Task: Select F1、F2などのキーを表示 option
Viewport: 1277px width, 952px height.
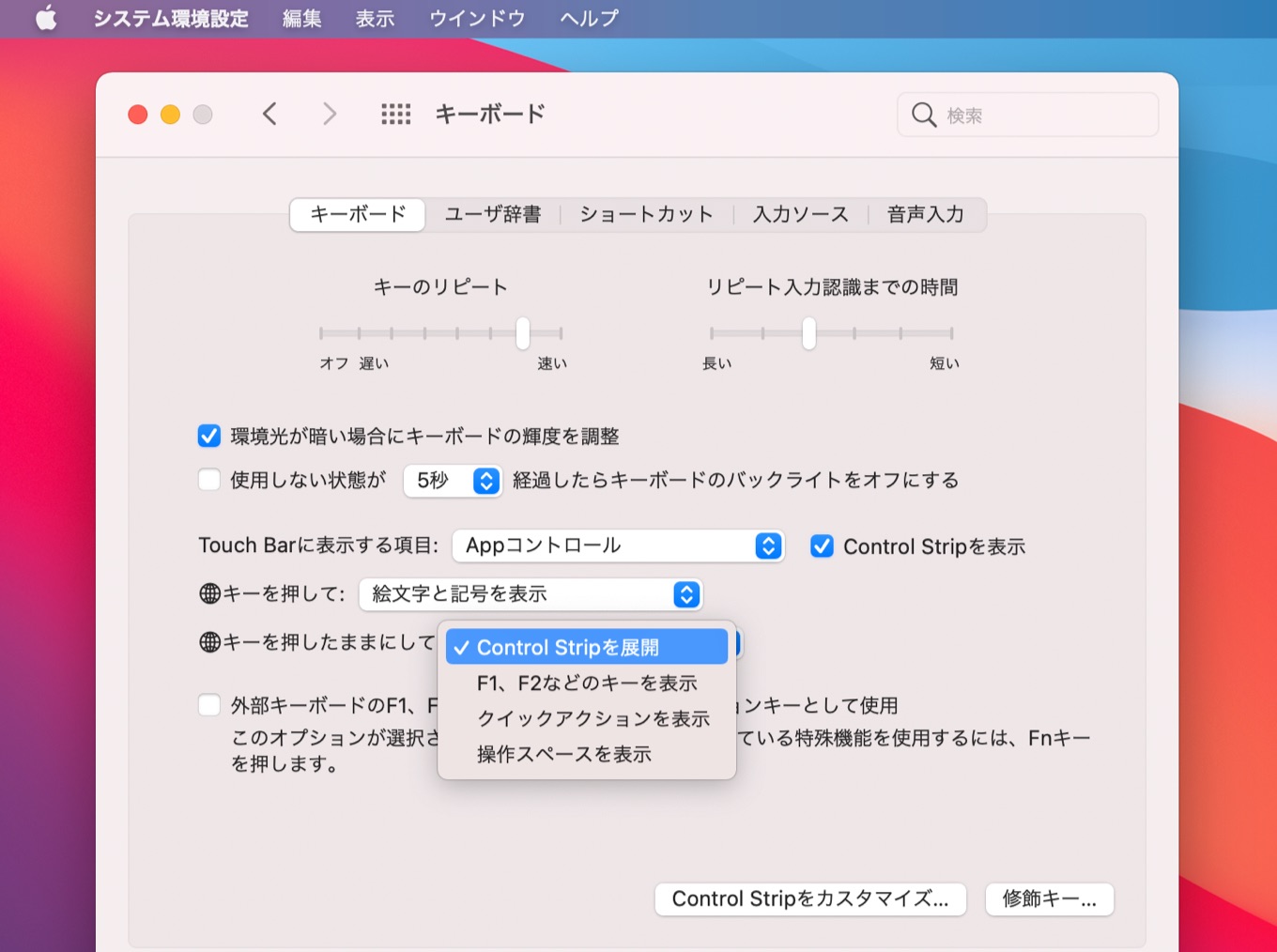Action: (587, 683)
